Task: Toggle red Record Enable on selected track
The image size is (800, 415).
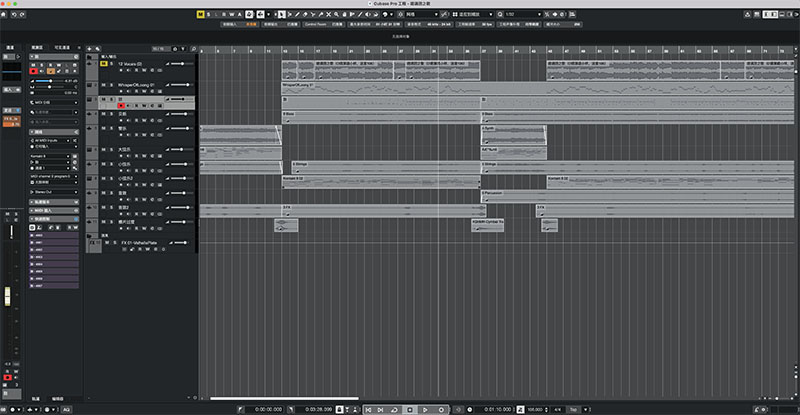Action: 121,106
